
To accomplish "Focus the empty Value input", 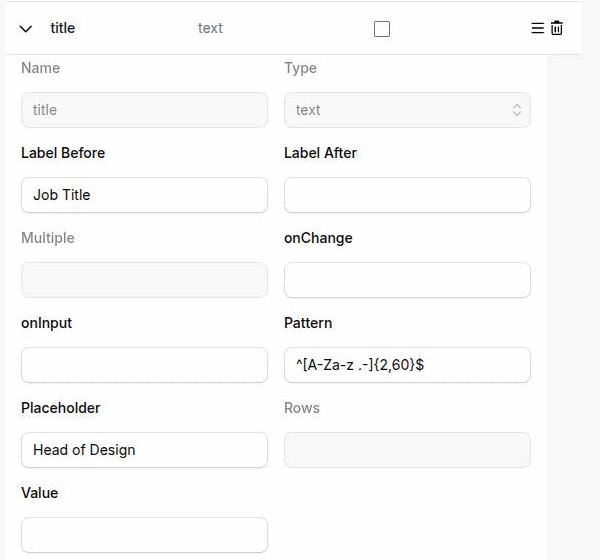I will point(144,535).
